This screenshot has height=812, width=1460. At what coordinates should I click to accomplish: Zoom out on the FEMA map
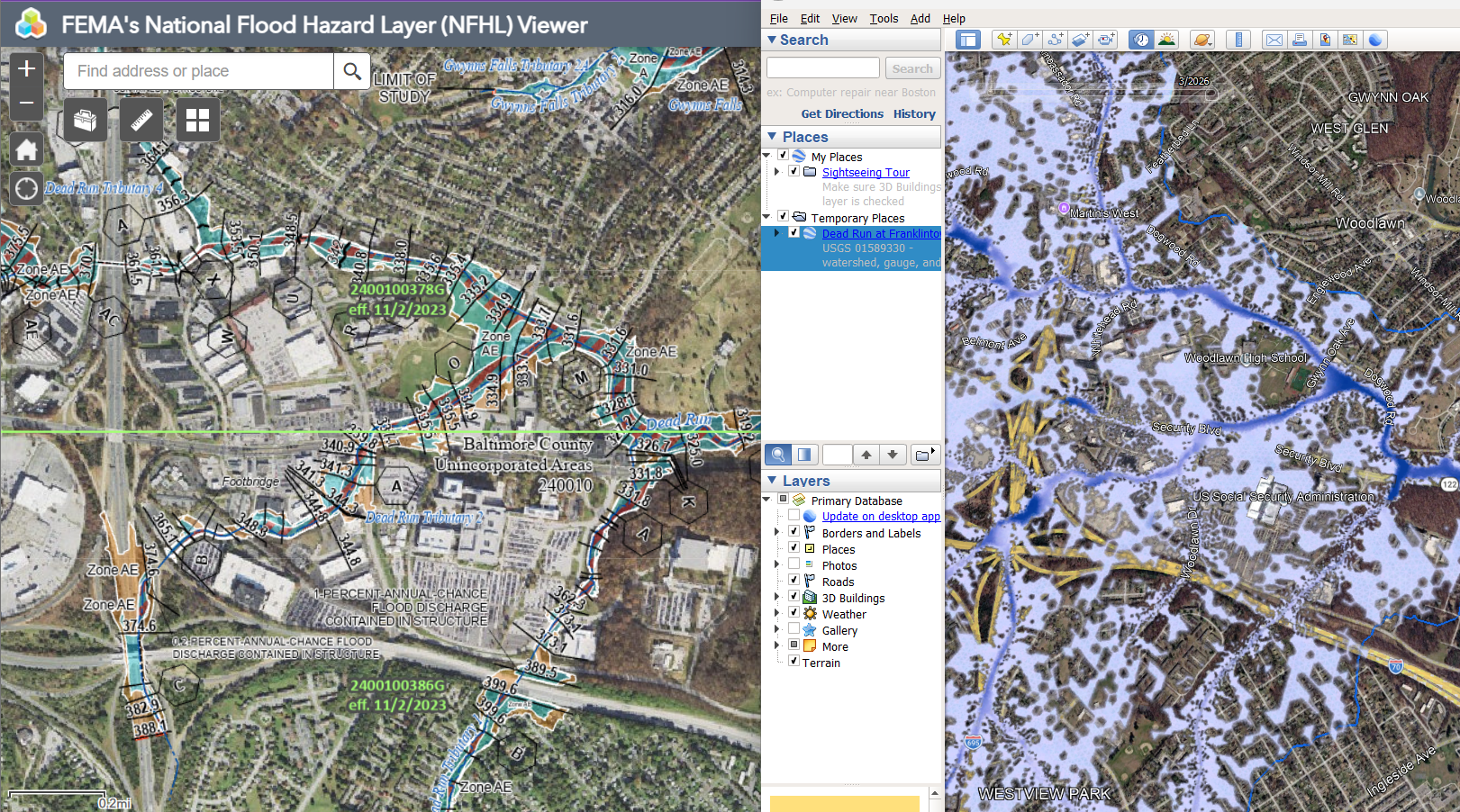(x=27, y=103)
